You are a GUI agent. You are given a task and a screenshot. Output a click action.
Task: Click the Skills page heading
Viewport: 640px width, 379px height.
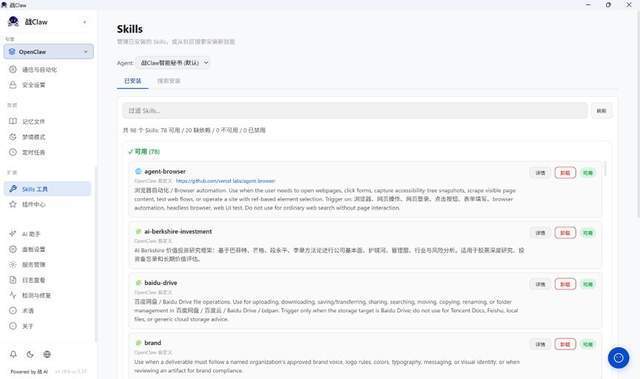point(130,29)
